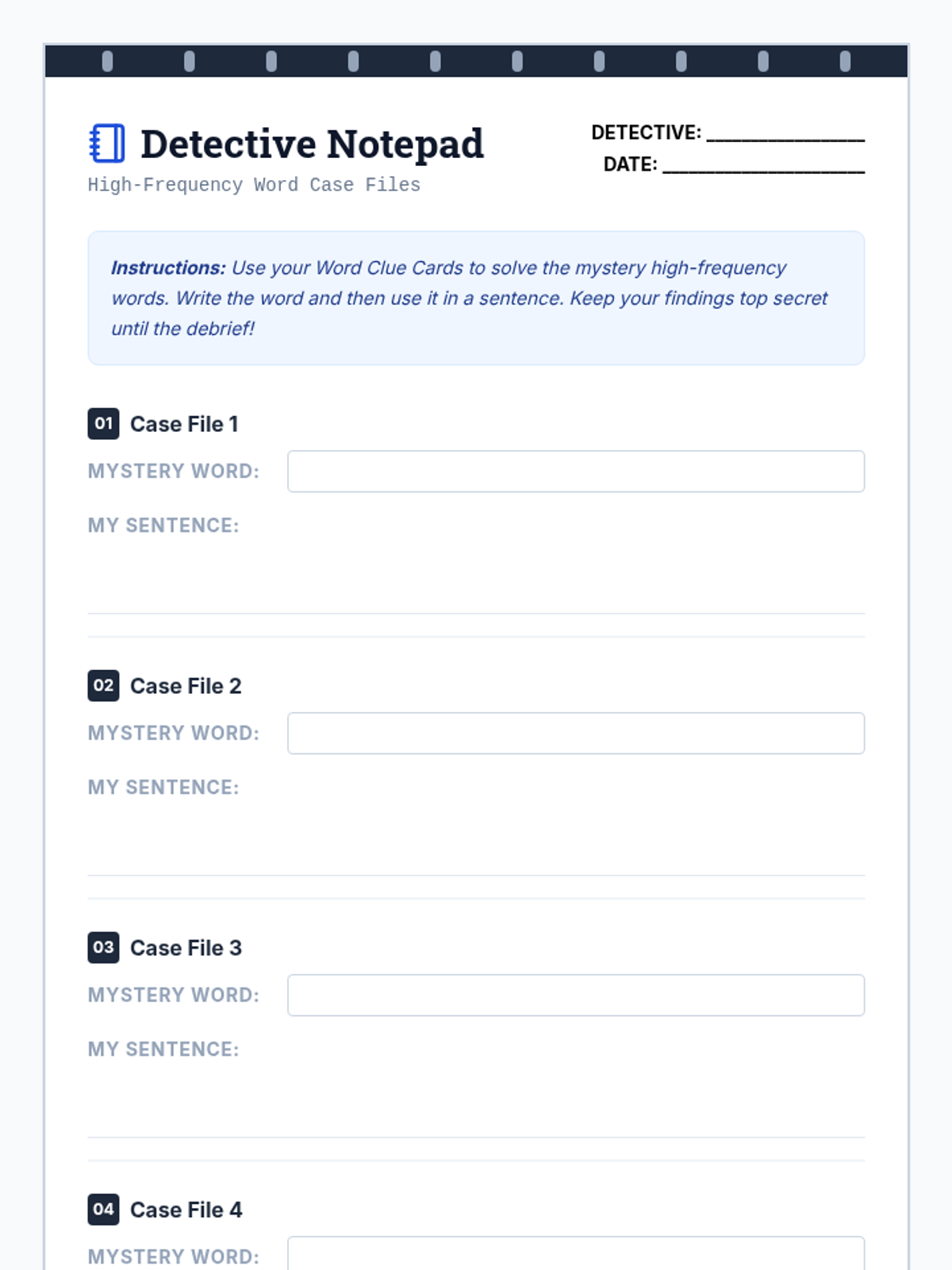Select the High-Frequency Word Case Files subtitle
Image resolution: width=952 pixels, height=1270 pixels.
tap(254, 185)
